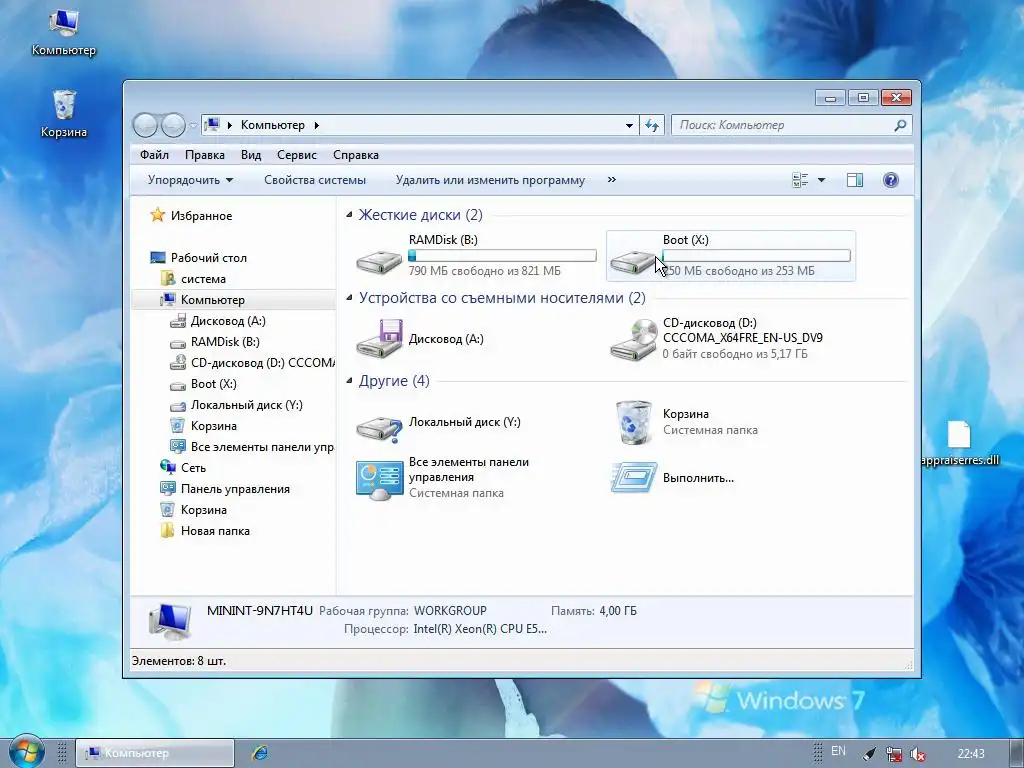The image size is (1024, 768).
Task: Click the taskbar clock 22:43
Action: click(x=971, y=753)
